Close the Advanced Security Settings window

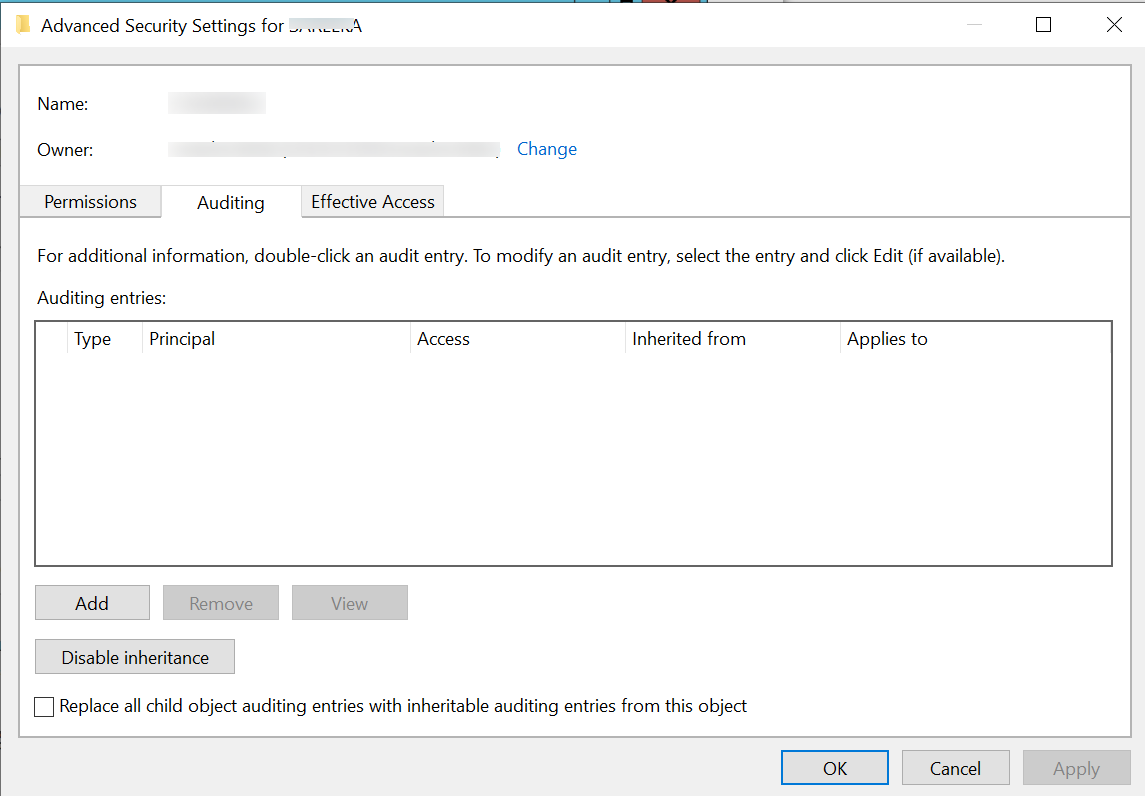[x=1114, y=25]
